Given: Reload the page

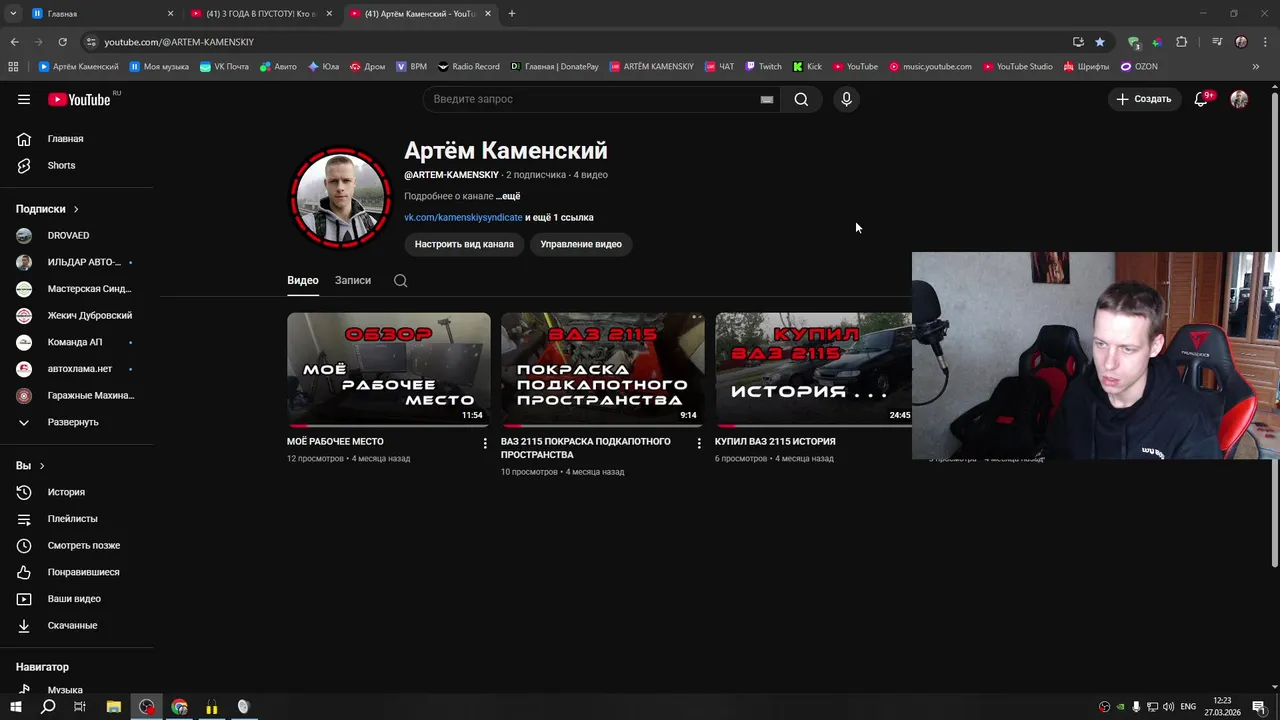Looking at the screenshot, I should point(62,42).
